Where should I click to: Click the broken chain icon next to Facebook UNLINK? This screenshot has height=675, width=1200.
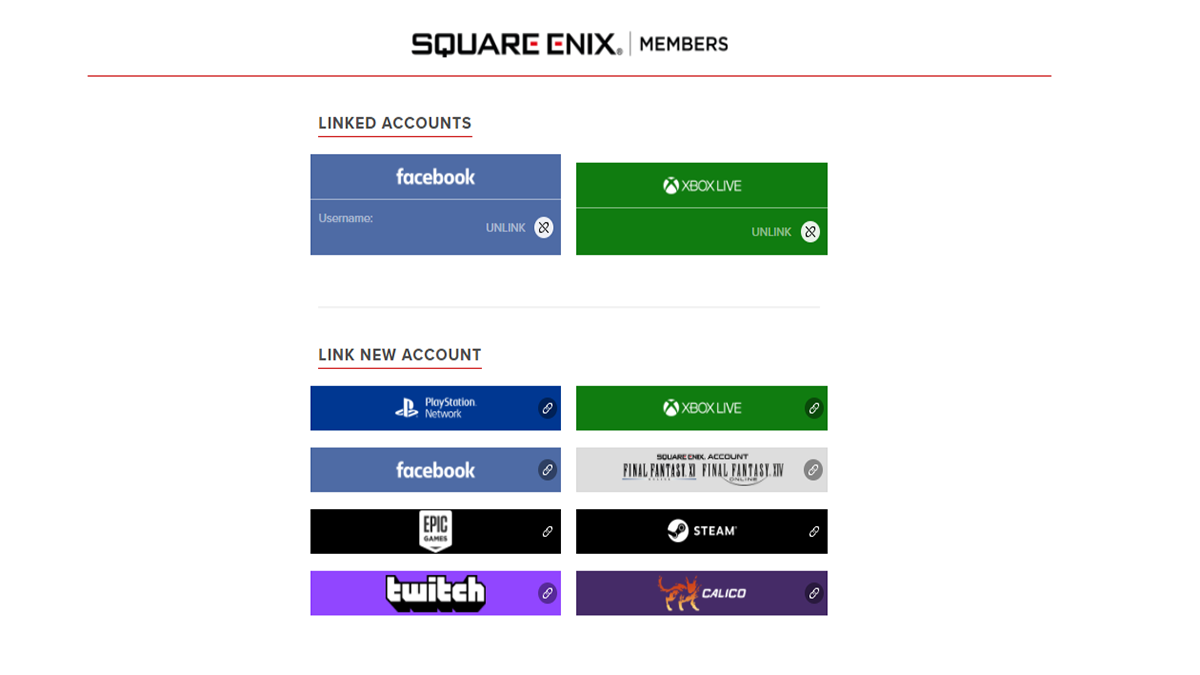pyautogui.click(x=544, y=227)
